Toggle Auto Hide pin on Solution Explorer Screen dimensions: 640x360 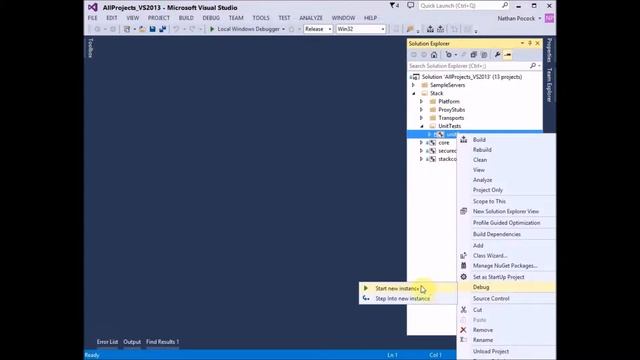coord(530,43)
